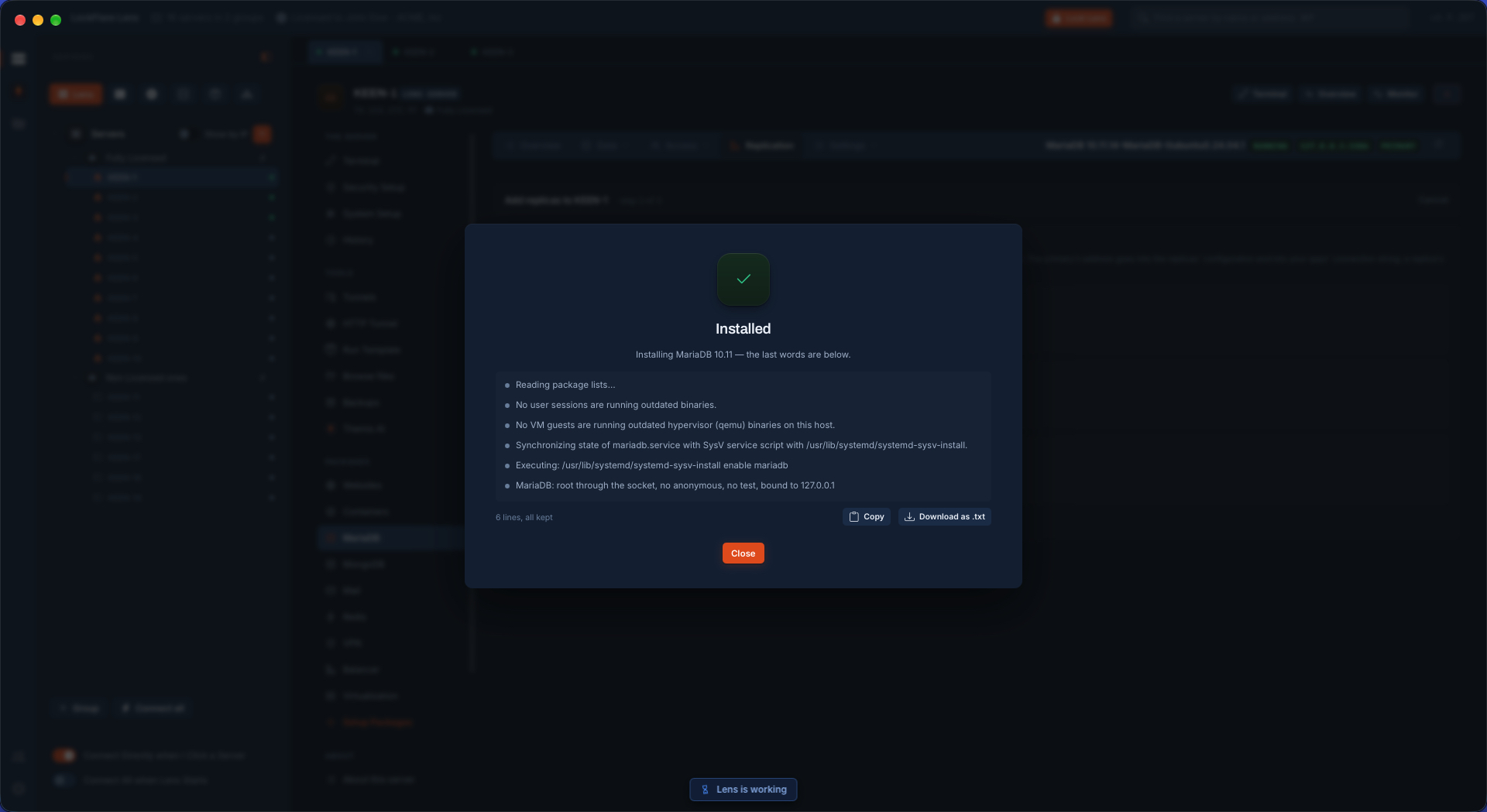Viewport: 1487px width, 812px height.
Task: Select the "Synchronizing state of mariadb.service" line
Action: point(741,445)
